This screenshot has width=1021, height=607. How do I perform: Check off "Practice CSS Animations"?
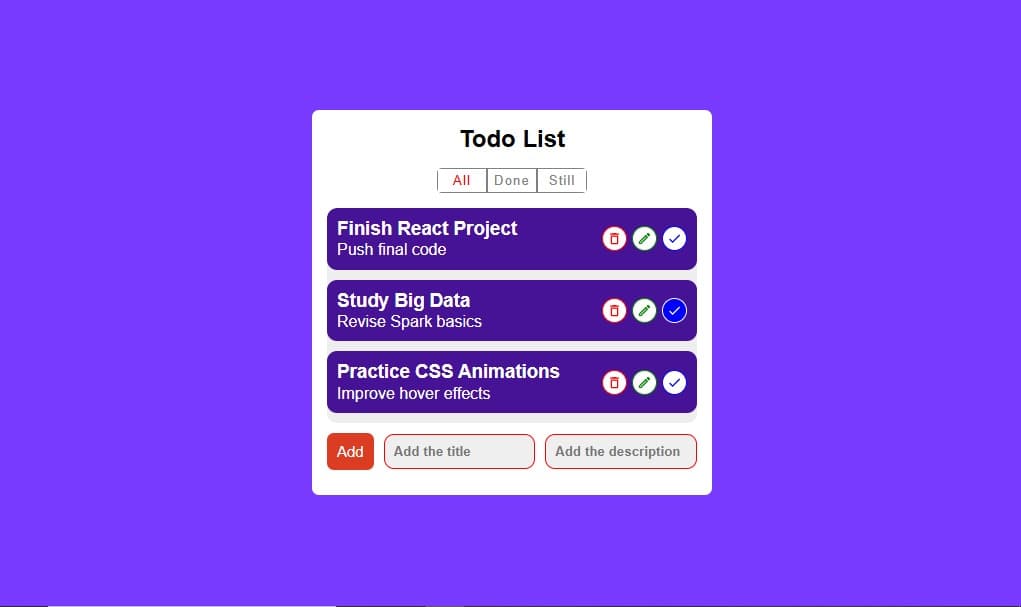coord(674,382)
